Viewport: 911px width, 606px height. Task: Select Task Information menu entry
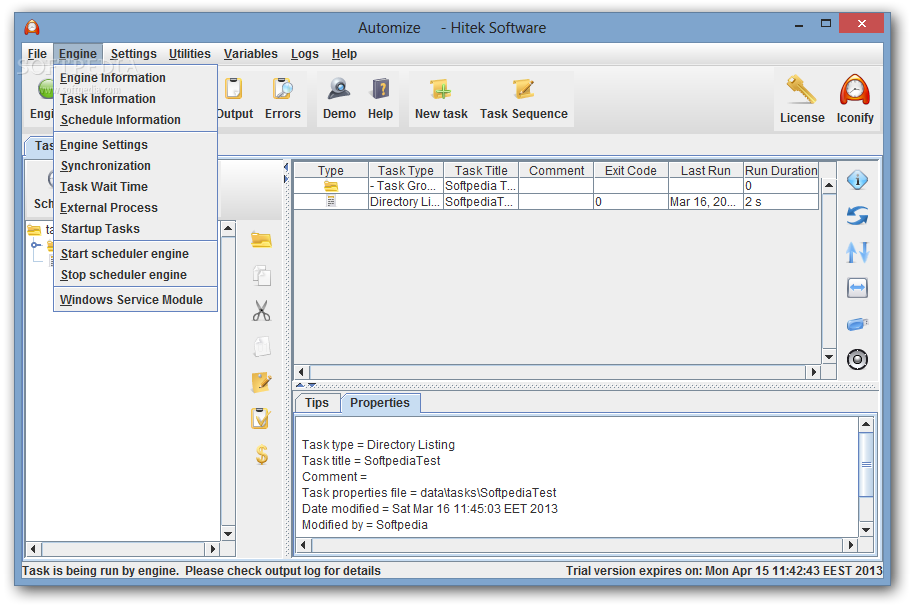click(135, 99)
